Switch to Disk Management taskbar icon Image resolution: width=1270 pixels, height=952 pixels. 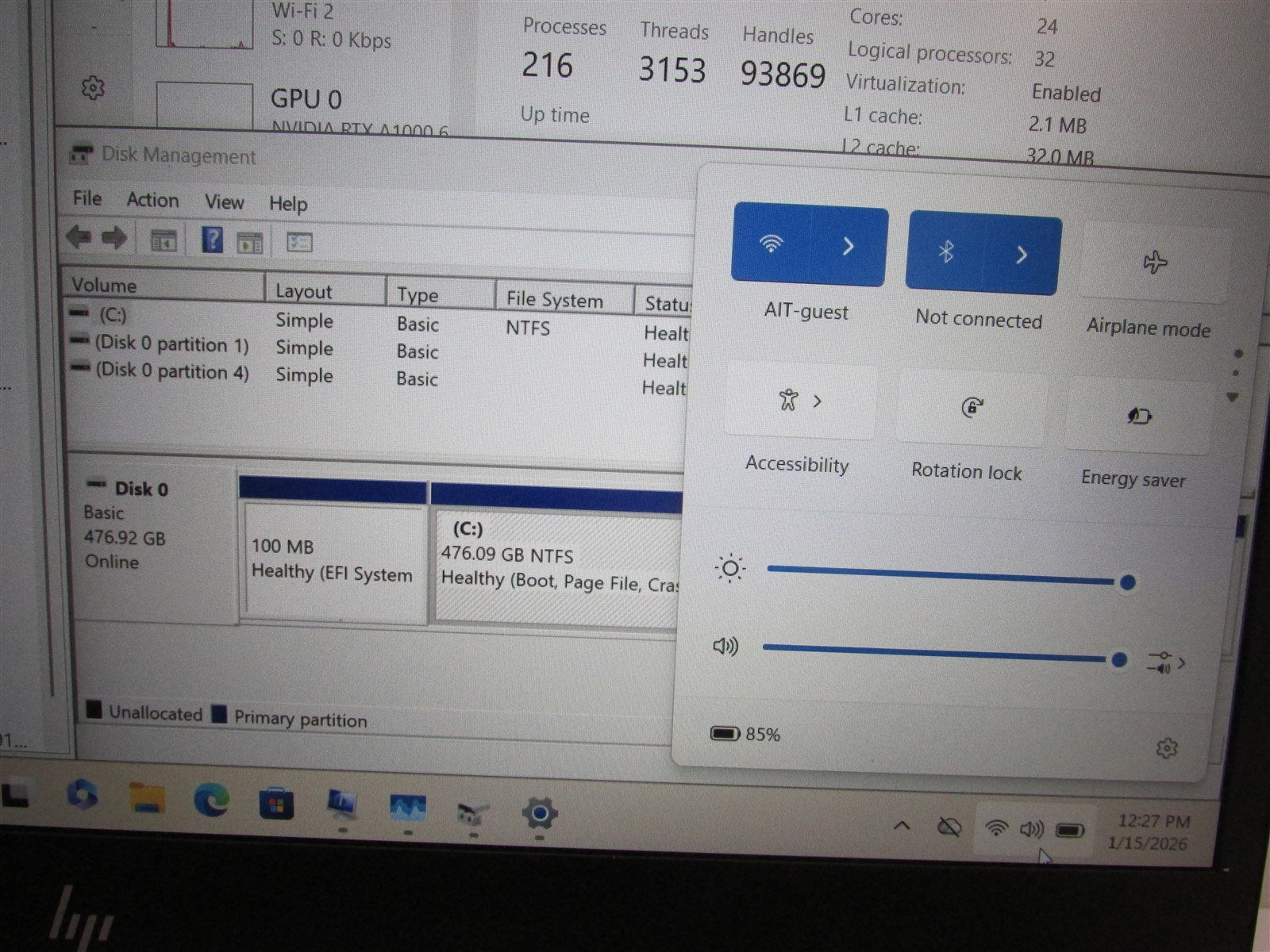click(x=473, y=813)
